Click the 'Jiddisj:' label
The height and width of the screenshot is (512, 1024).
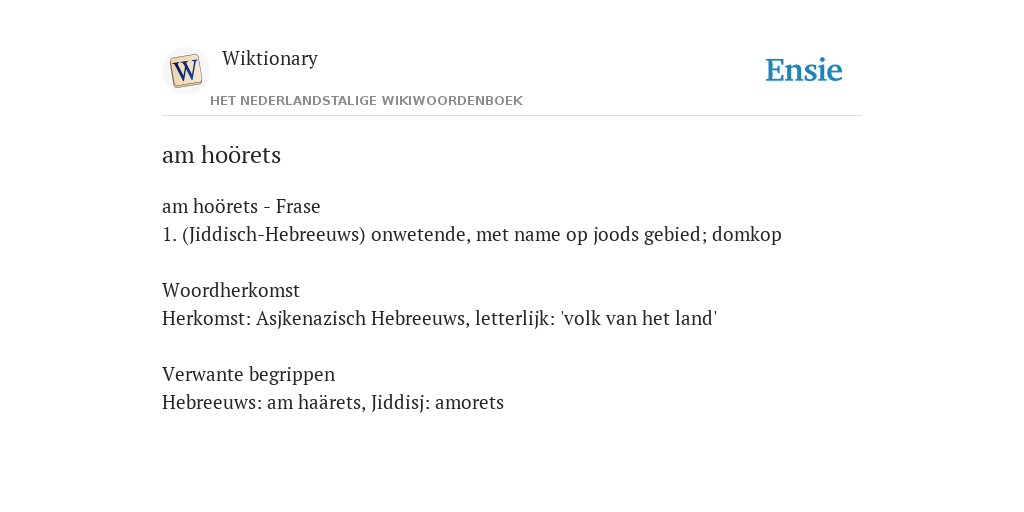tap(400, 402)
